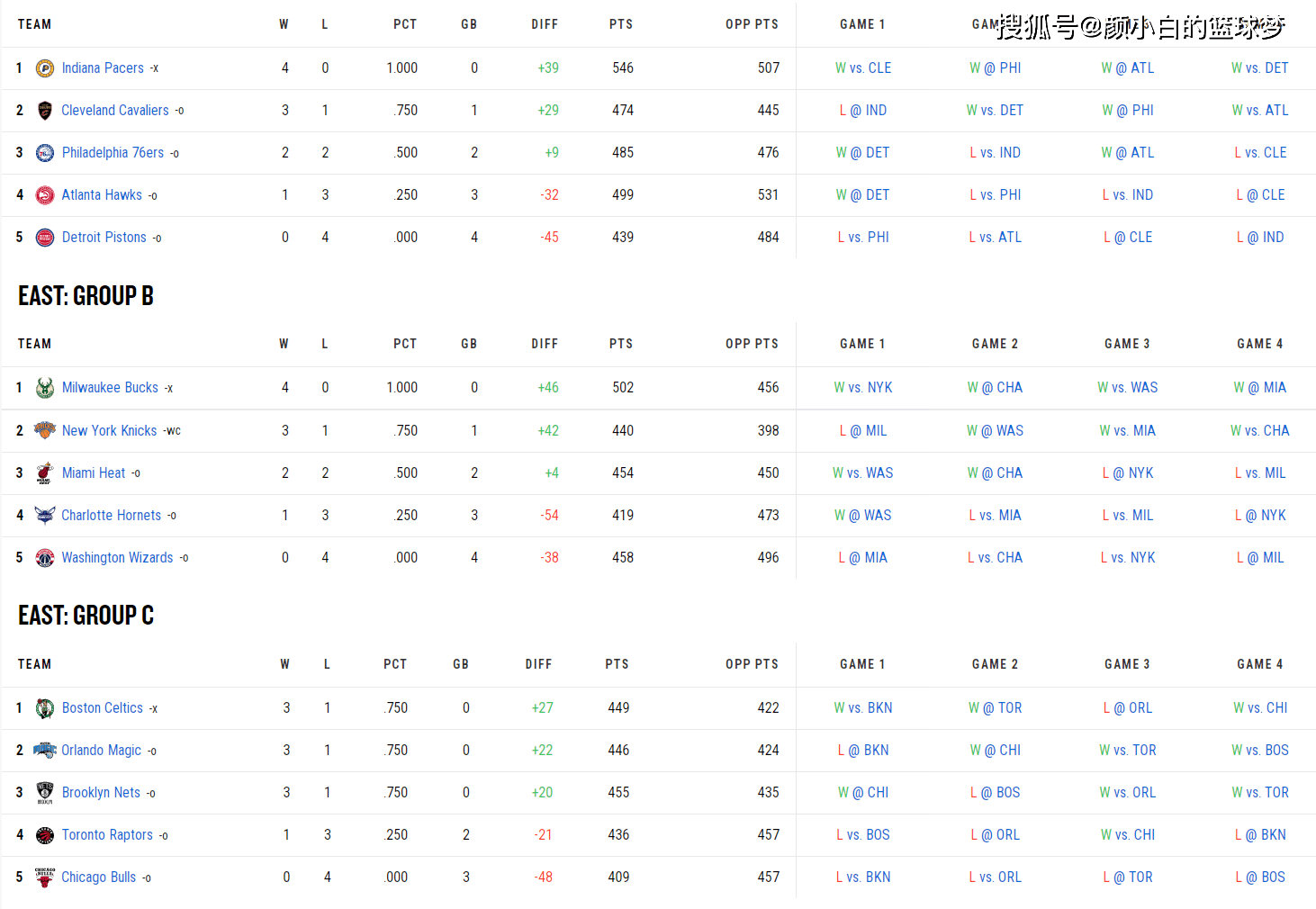Open Cavaliers Game 1 loss @ IND
This screenshot has width=1316, height=909.
(x=863, y=111)
